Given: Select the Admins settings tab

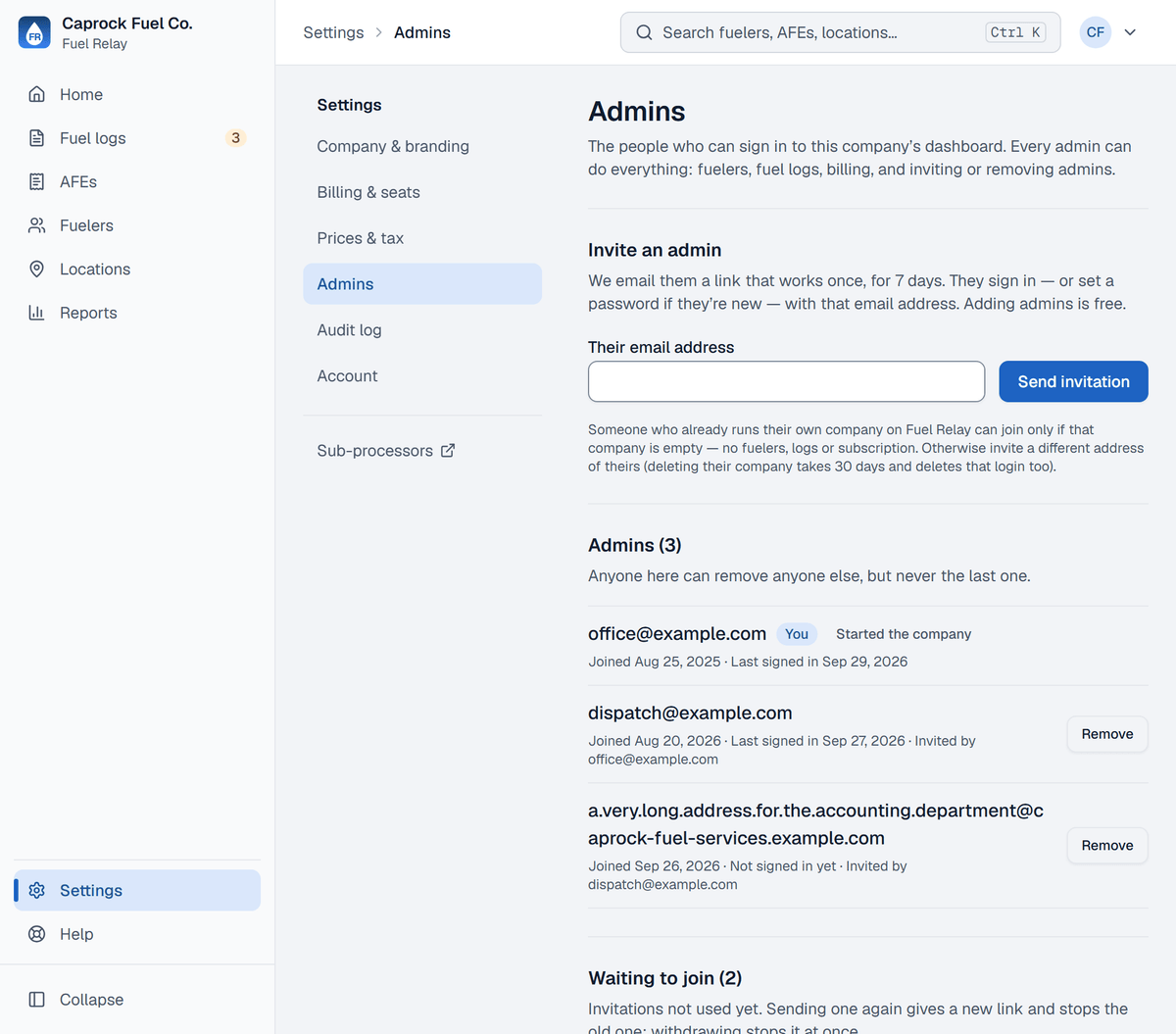Looking at the screenshot, I should coord(422,284).
